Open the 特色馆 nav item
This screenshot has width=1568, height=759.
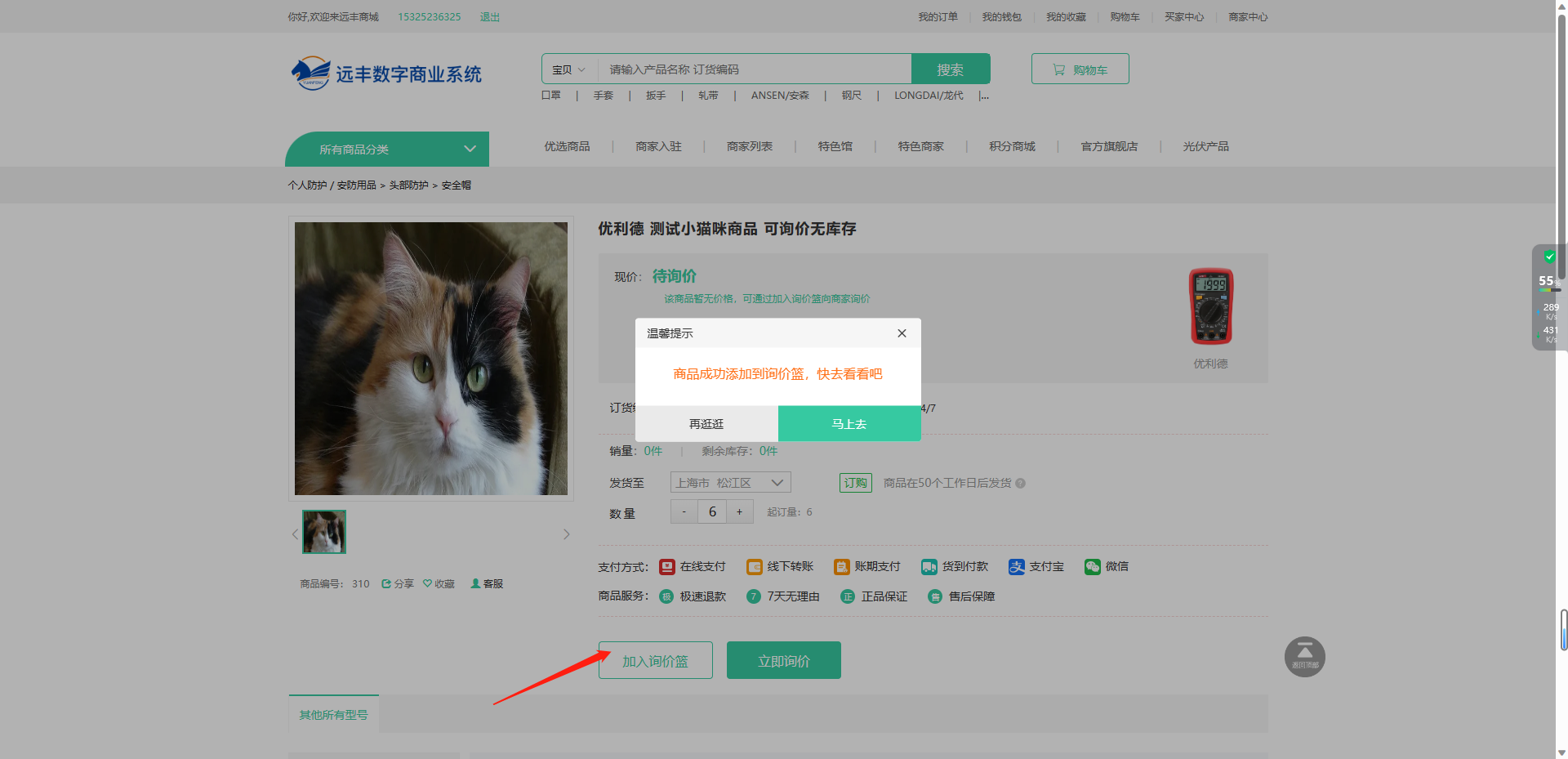pyautogui.click(x=835, y=147)
